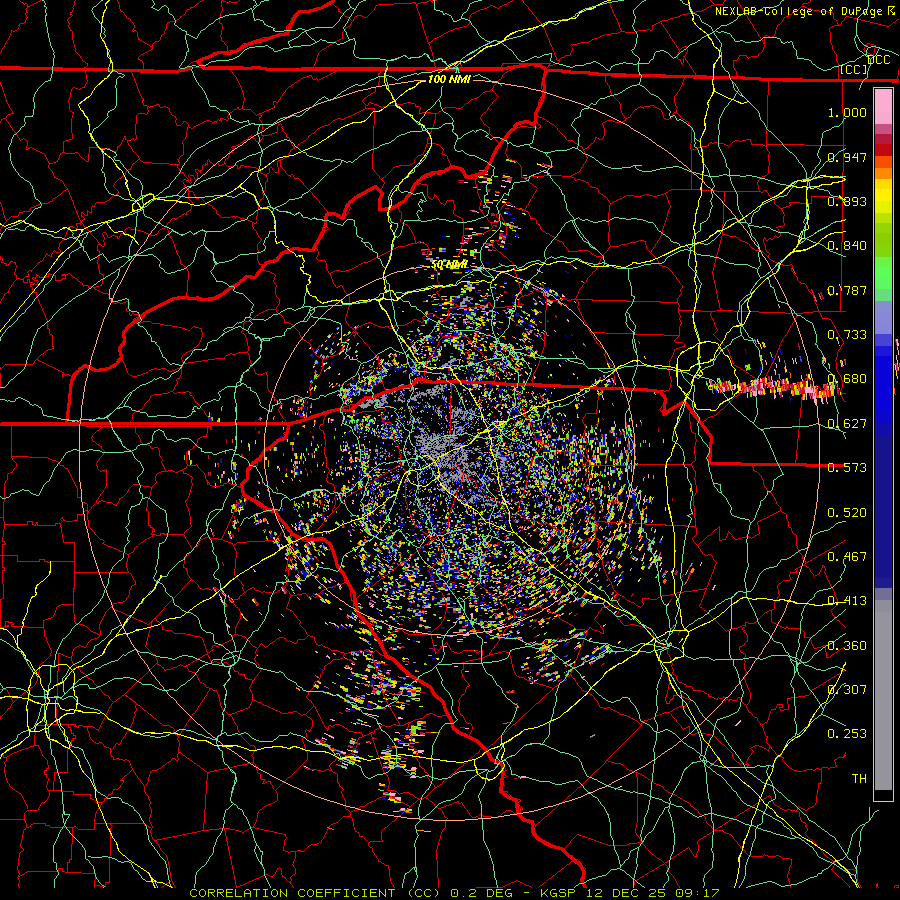Screen dimensions: 900x900
Task: Click the 0.307 legend value
Action: click(x=847, y=689)
